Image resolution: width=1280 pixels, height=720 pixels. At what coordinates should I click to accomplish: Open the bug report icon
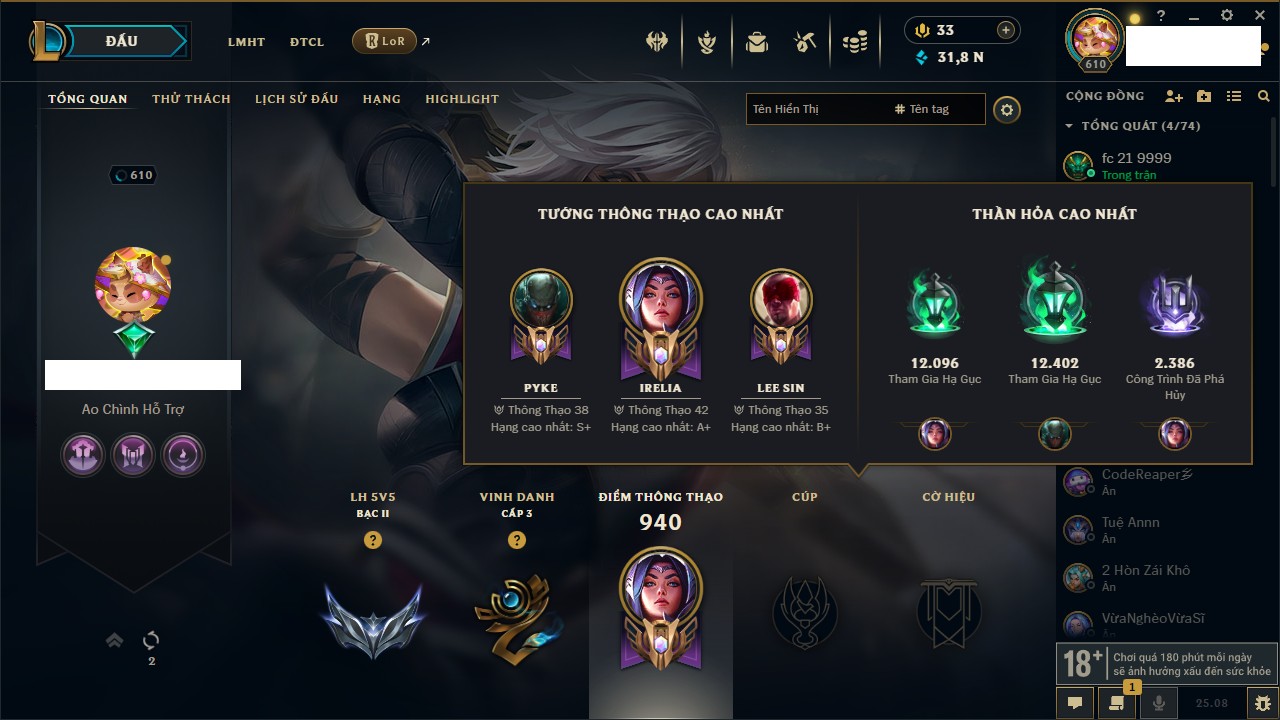pos(1263,703)
